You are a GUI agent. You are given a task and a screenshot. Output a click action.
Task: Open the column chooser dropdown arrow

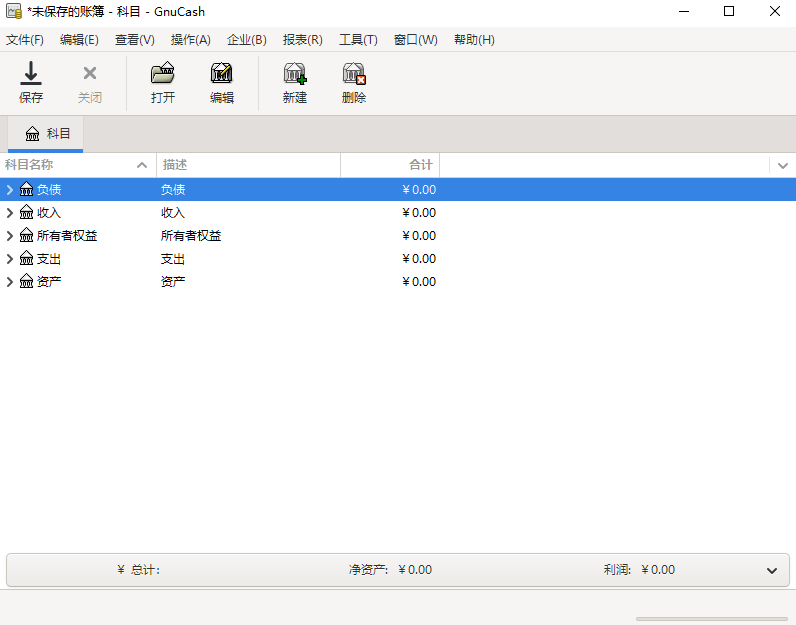pyautogui.click(x=782, y=165)
